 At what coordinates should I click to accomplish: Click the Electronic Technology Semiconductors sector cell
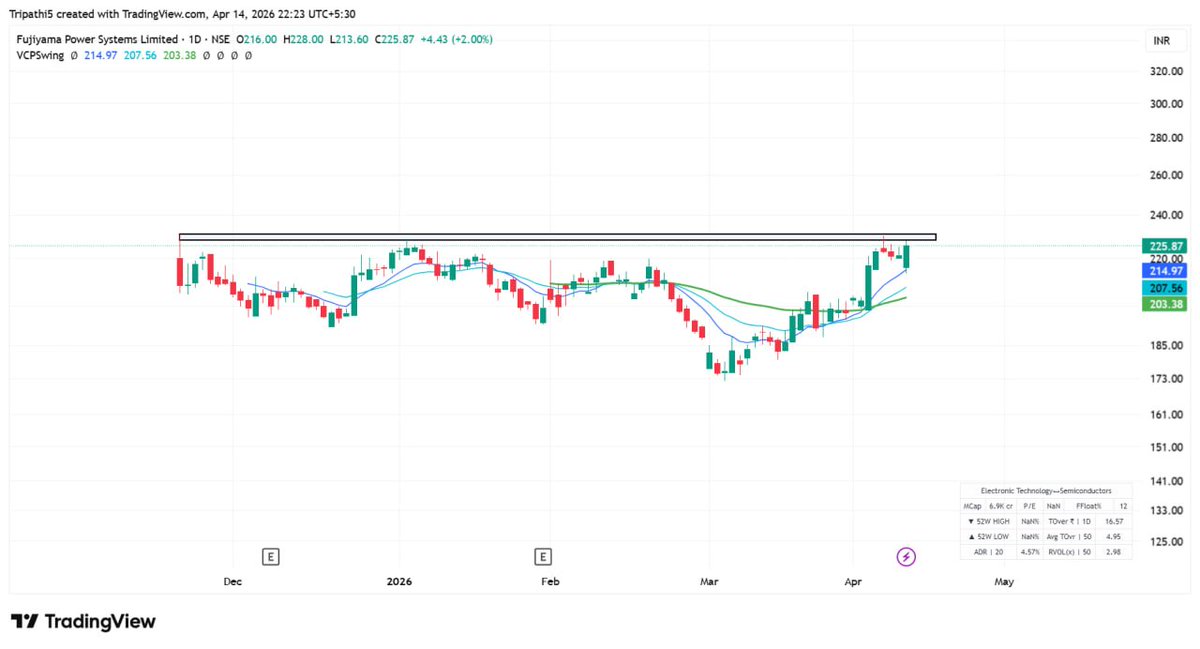point(1046,491)
